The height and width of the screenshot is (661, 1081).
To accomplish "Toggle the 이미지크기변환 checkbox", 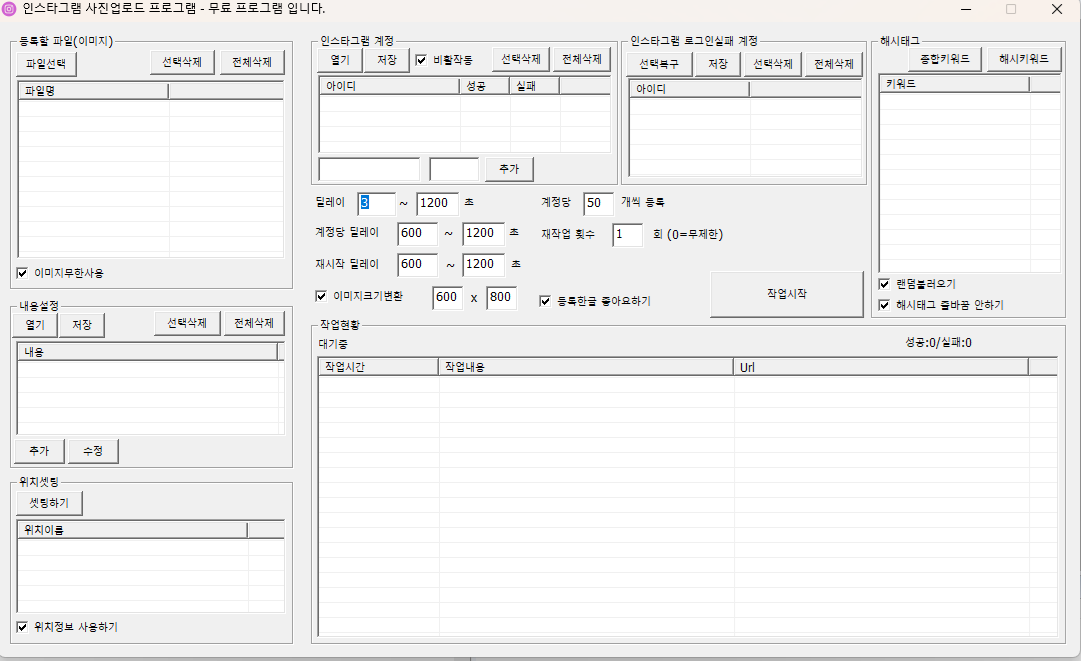I will coord(321,296).
